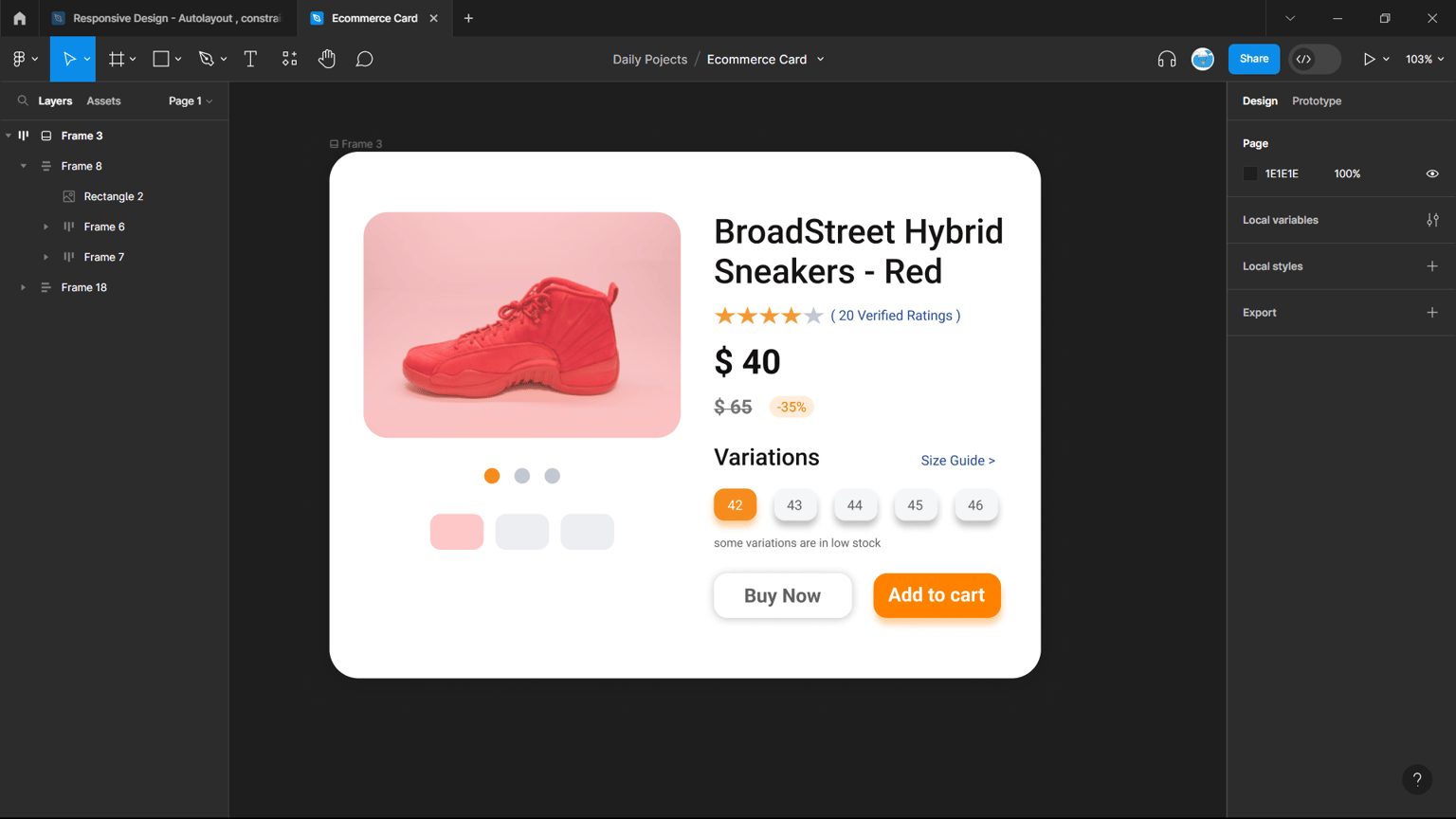1456x819 pixels.
Task: Select the Comment tool
Action: pyautogui.click(x=364, y=59)
